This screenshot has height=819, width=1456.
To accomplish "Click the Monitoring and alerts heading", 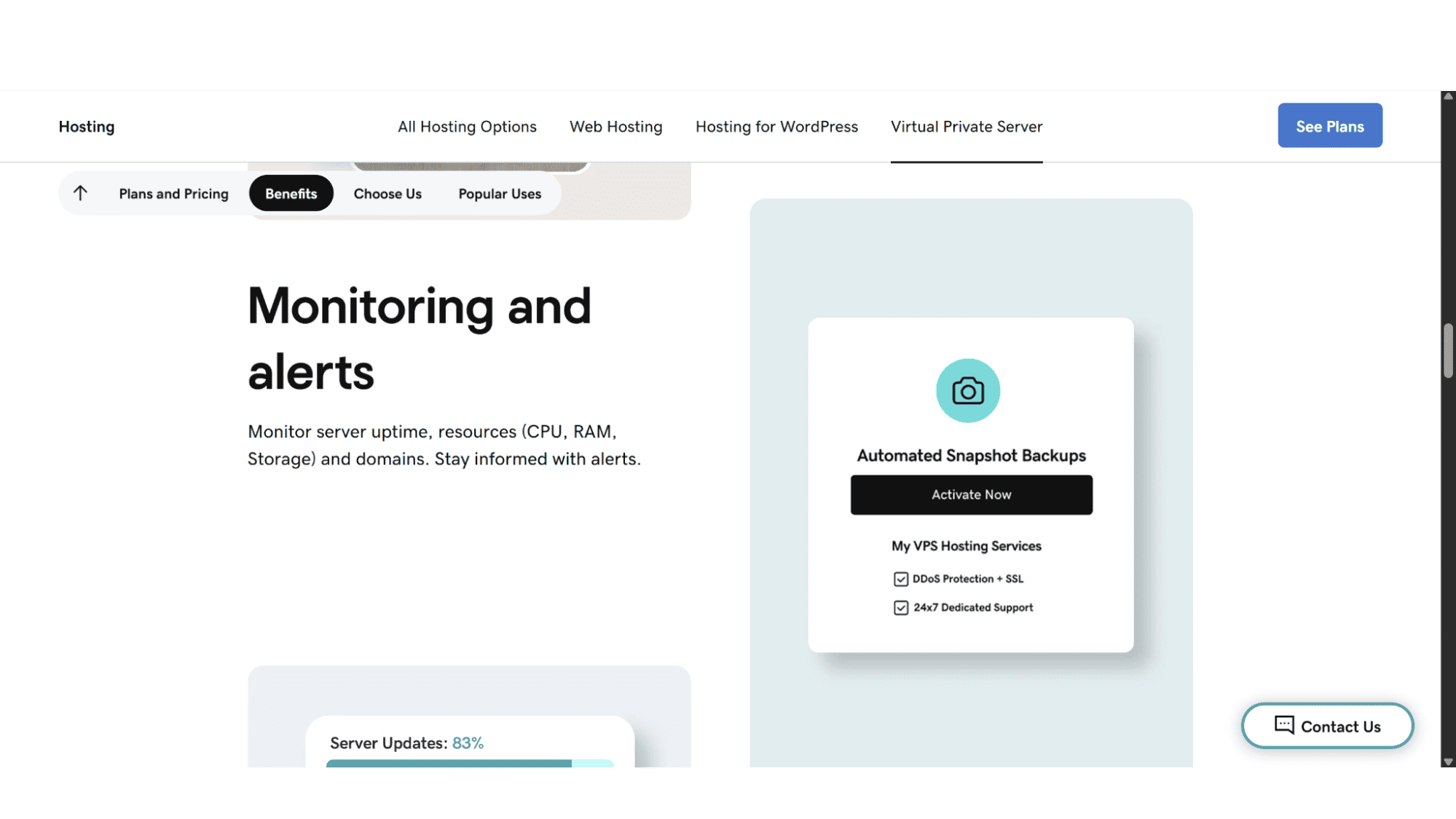I will pos(420,339).
